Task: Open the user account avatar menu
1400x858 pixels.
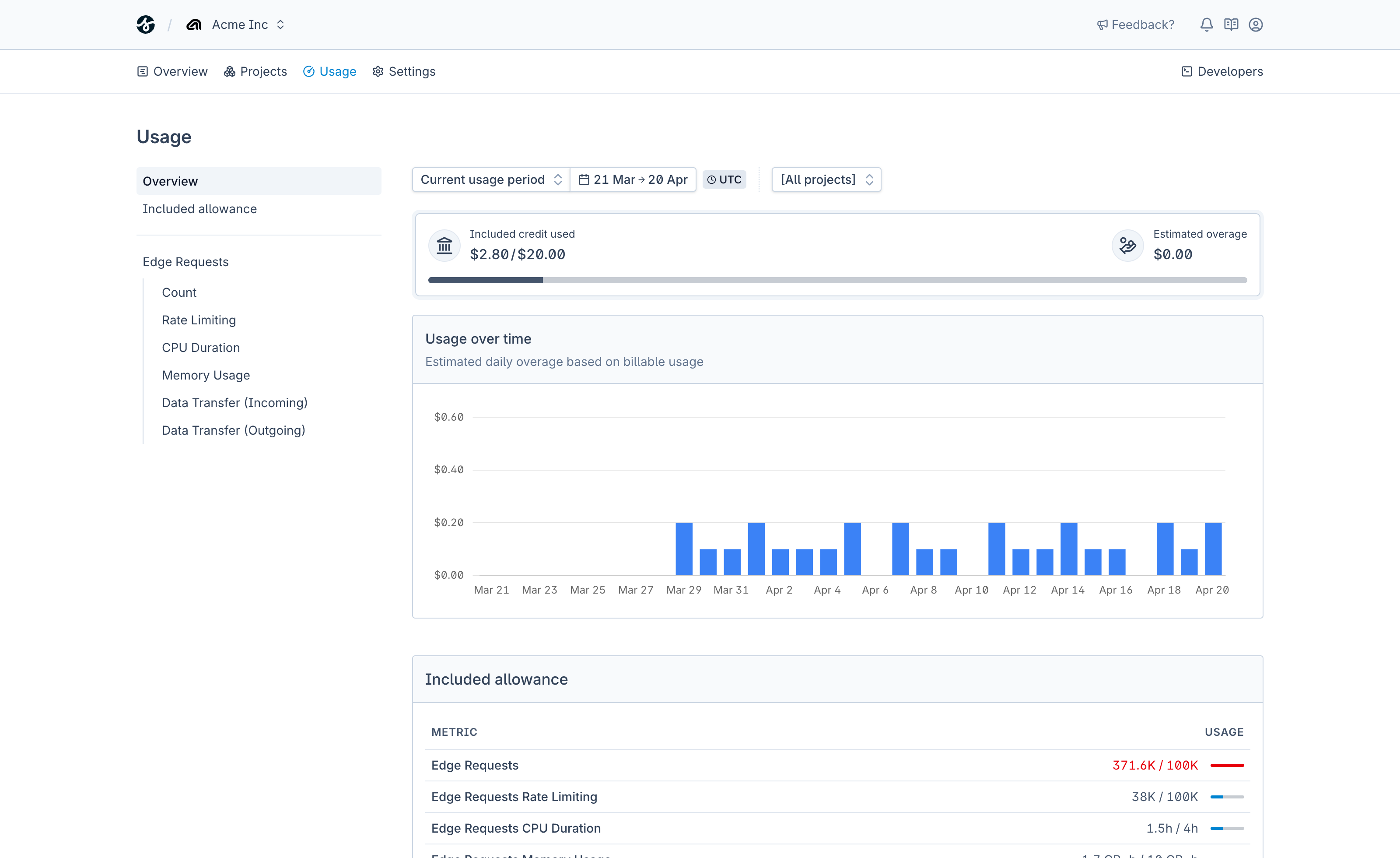Action: [1256, 25]
